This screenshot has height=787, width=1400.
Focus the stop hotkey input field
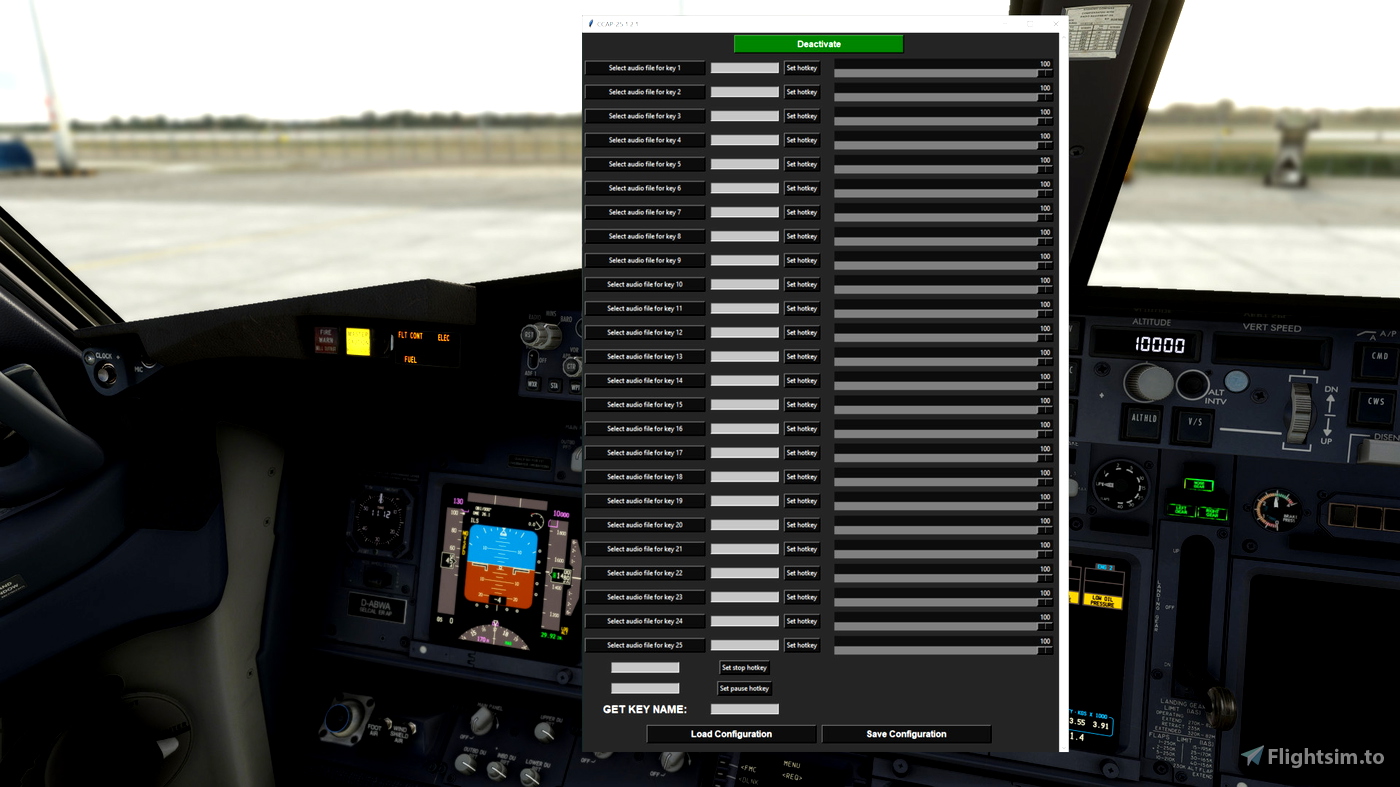coord(645,668)
